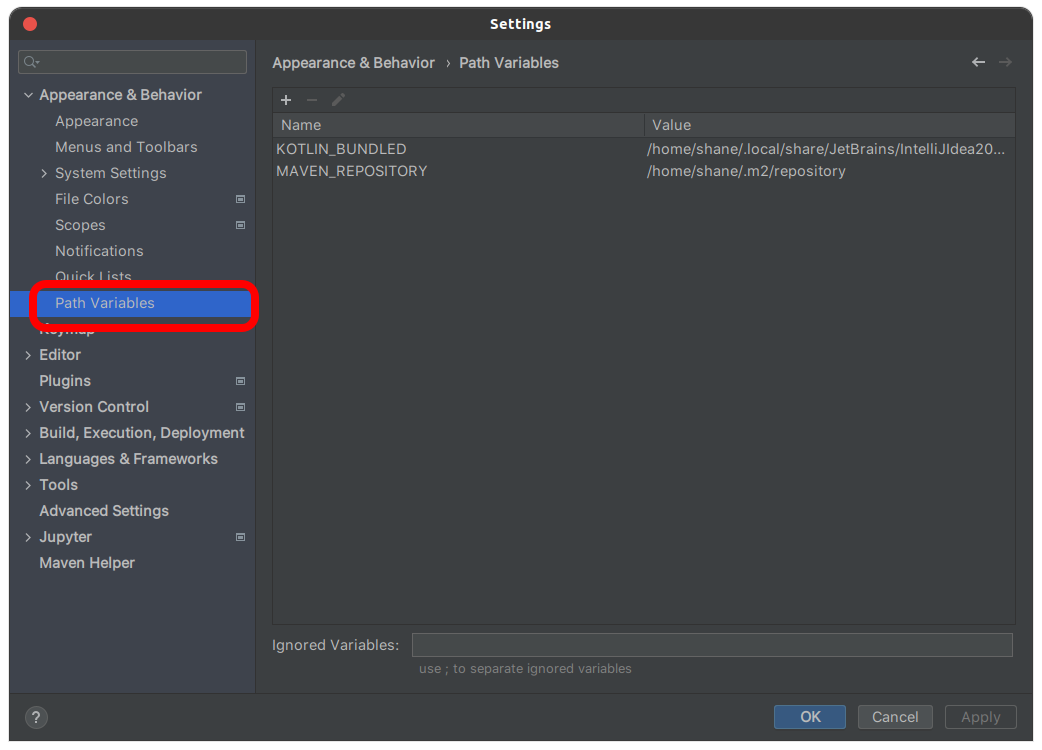Viewport: 1042px width, 750px height.
Task: Open Appearance & Behavior from the breadcrumb
Action: point(353,62)
